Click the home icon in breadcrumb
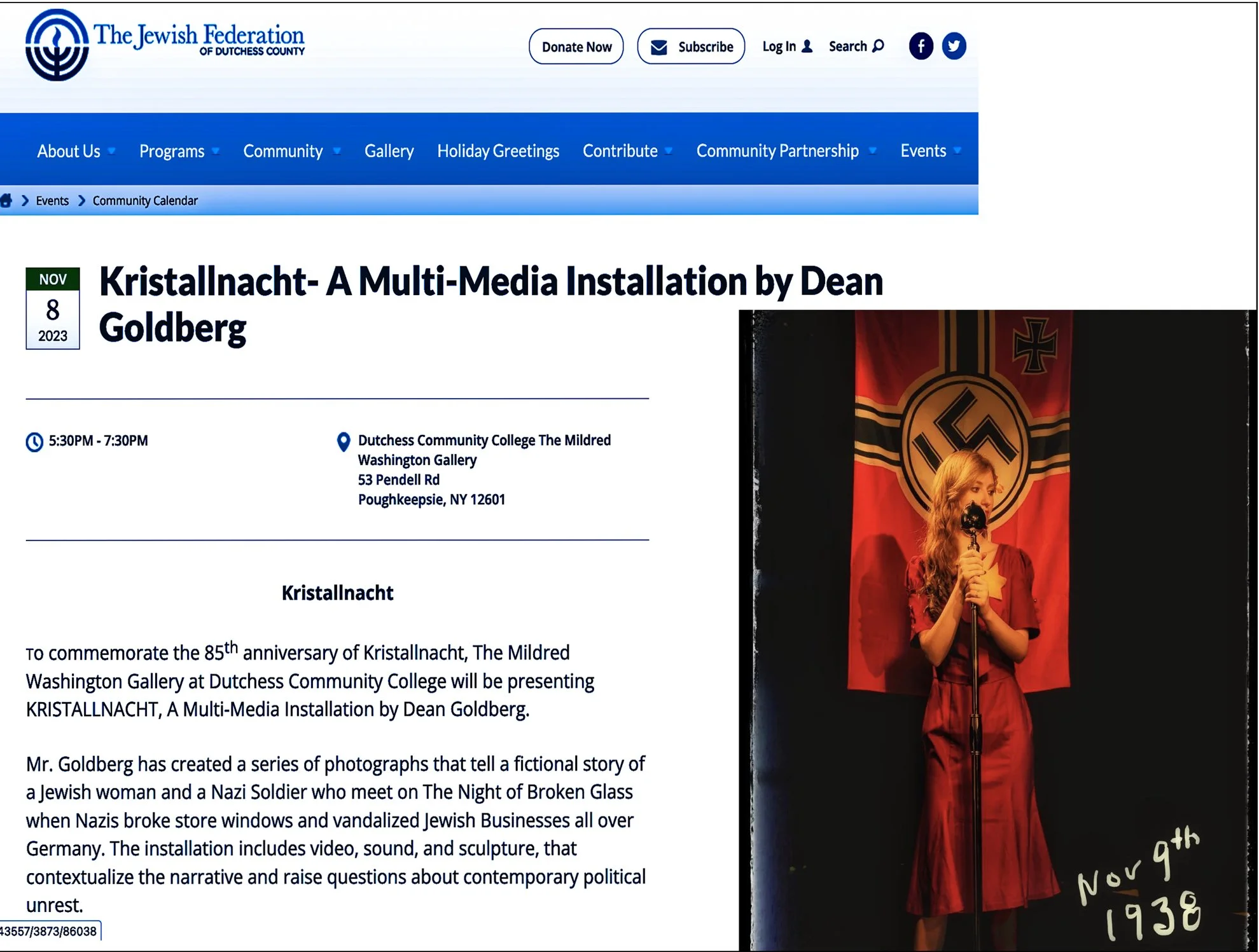This screenshot has height=952, width=1259. click(6, 201)
